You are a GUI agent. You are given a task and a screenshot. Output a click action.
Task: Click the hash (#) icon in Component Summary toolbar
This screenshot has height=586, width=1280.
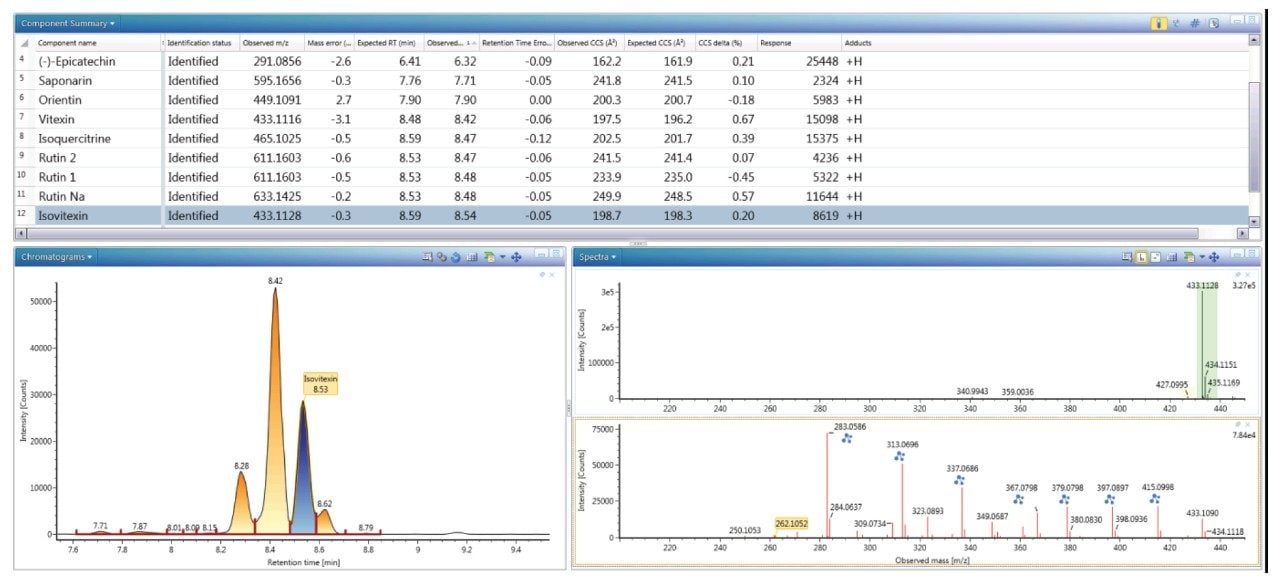click(1195, 23)
